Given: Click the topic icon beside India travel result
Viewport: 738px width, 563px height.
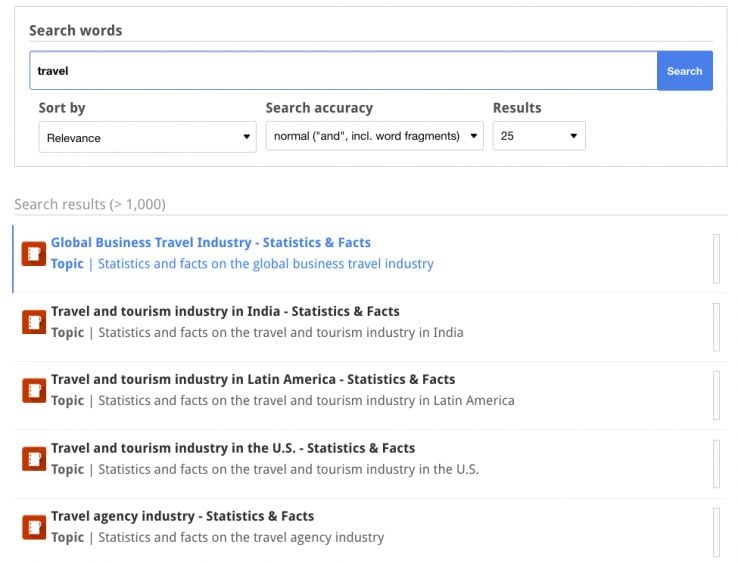Looking at the screenshot, I should (x=34, y=322).
